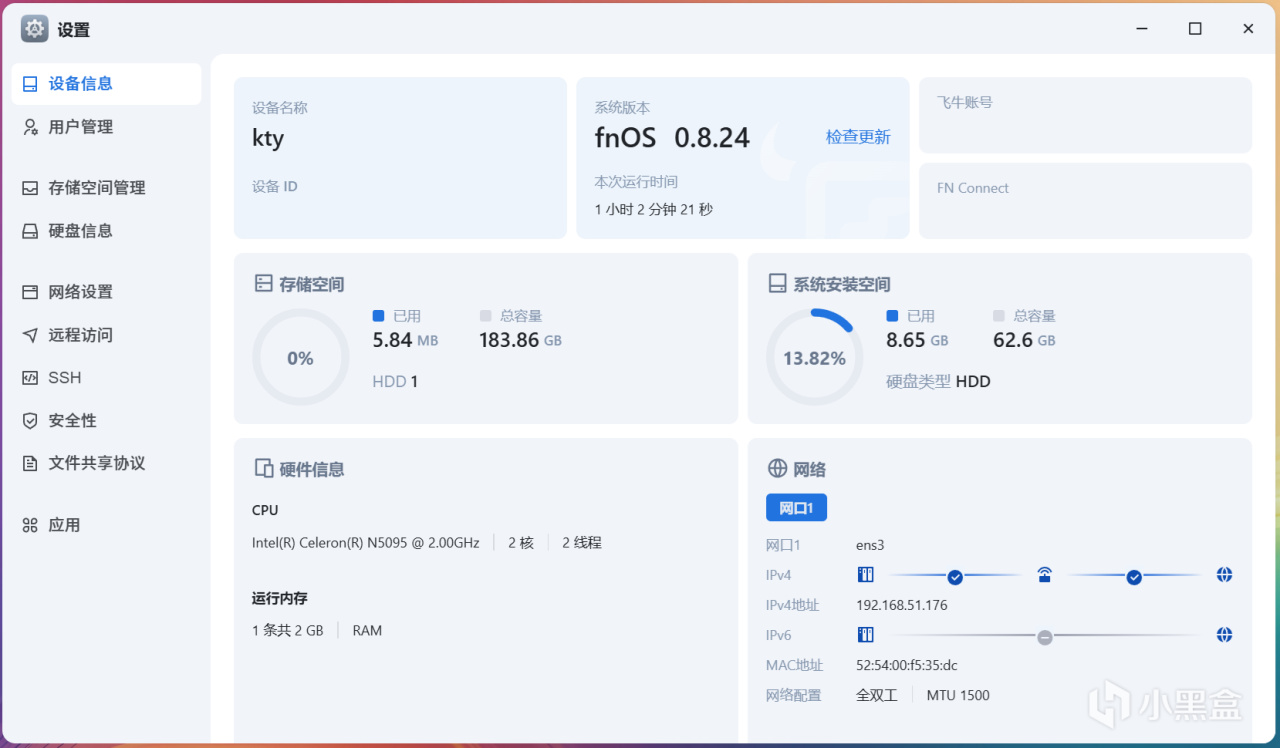The image size is (1280, 748).
Task: Click the 5.84 MB used storage value
Action: coord(405,340)
